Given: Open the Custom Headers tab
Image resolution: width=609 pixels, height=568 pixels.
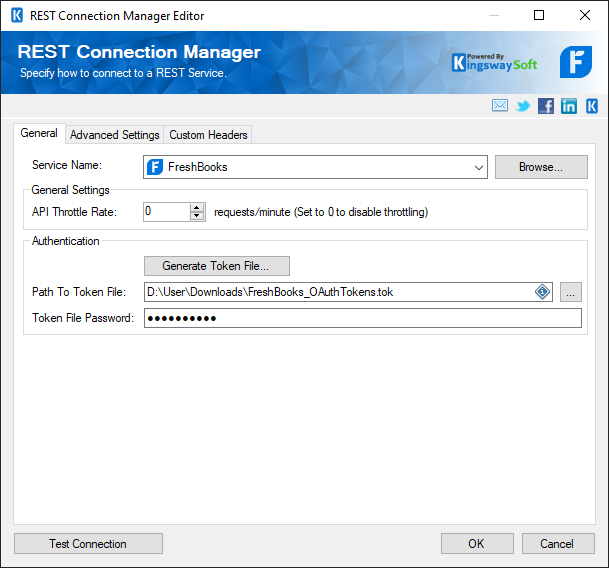Looking at the screenshot, I should (208, 135).
